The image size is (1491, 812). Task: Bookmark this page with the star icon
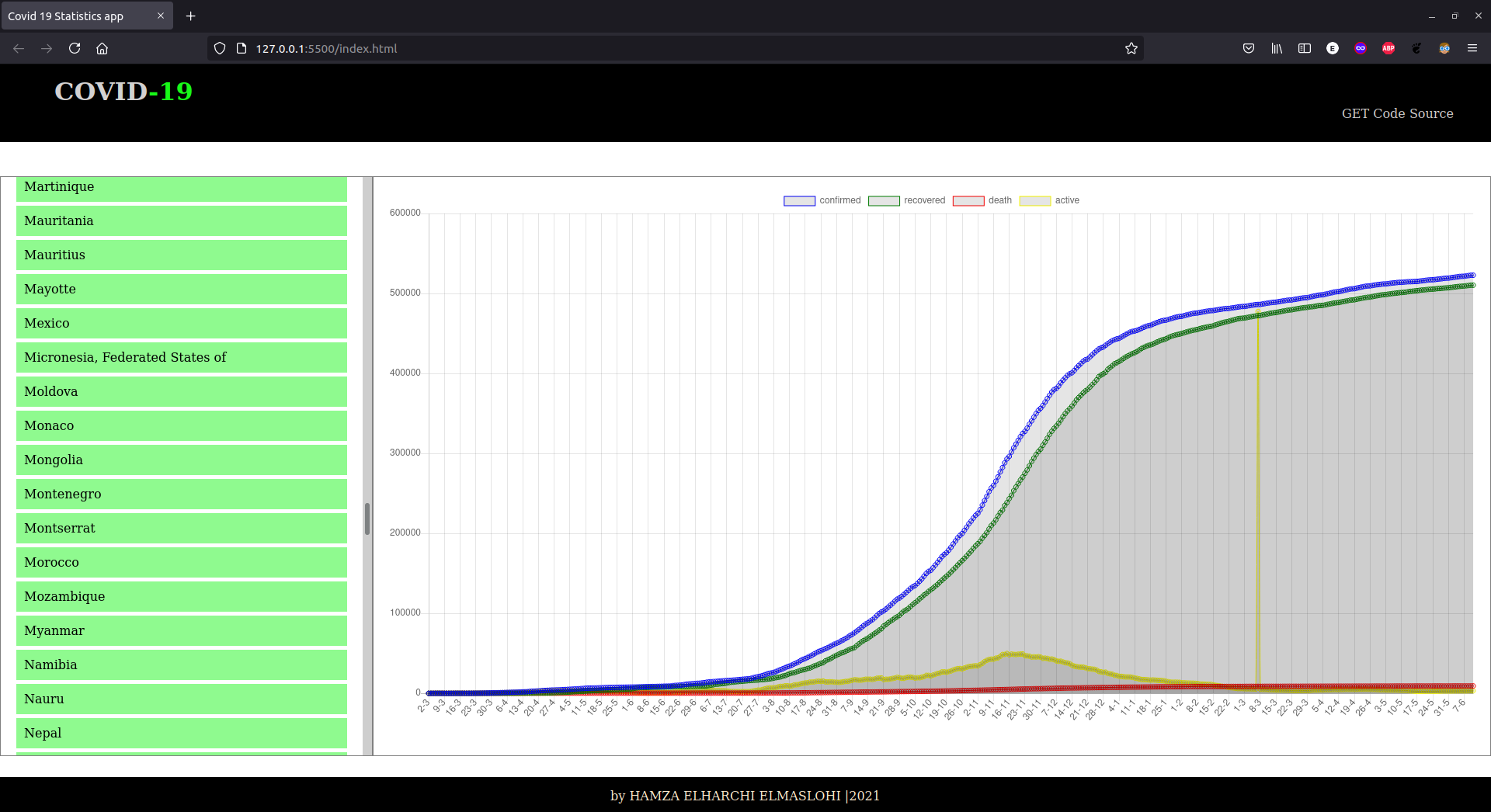click(1131, 48)
